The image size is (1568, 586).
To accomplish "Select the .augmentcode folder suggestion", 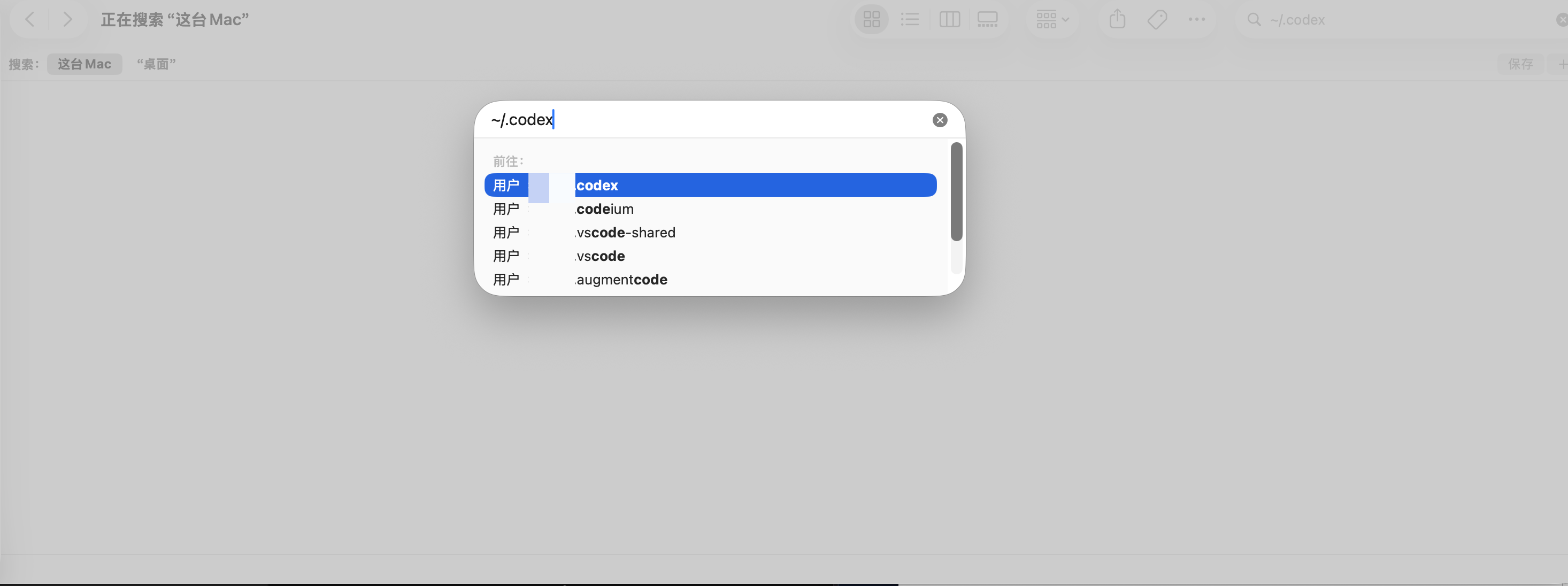I will tap(710, 279).
